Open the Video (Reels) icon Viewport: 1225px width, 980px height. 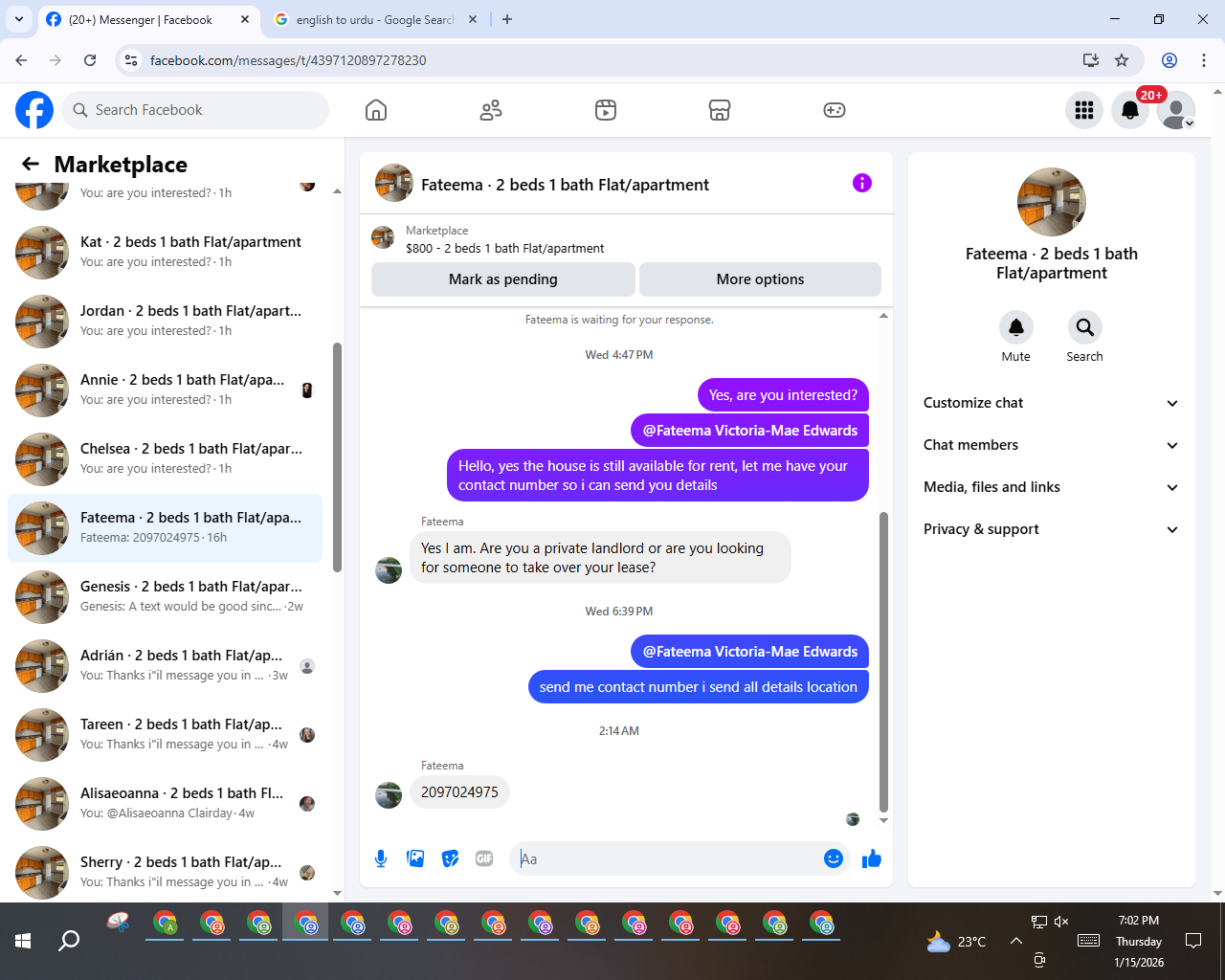(x=606, y=110)
